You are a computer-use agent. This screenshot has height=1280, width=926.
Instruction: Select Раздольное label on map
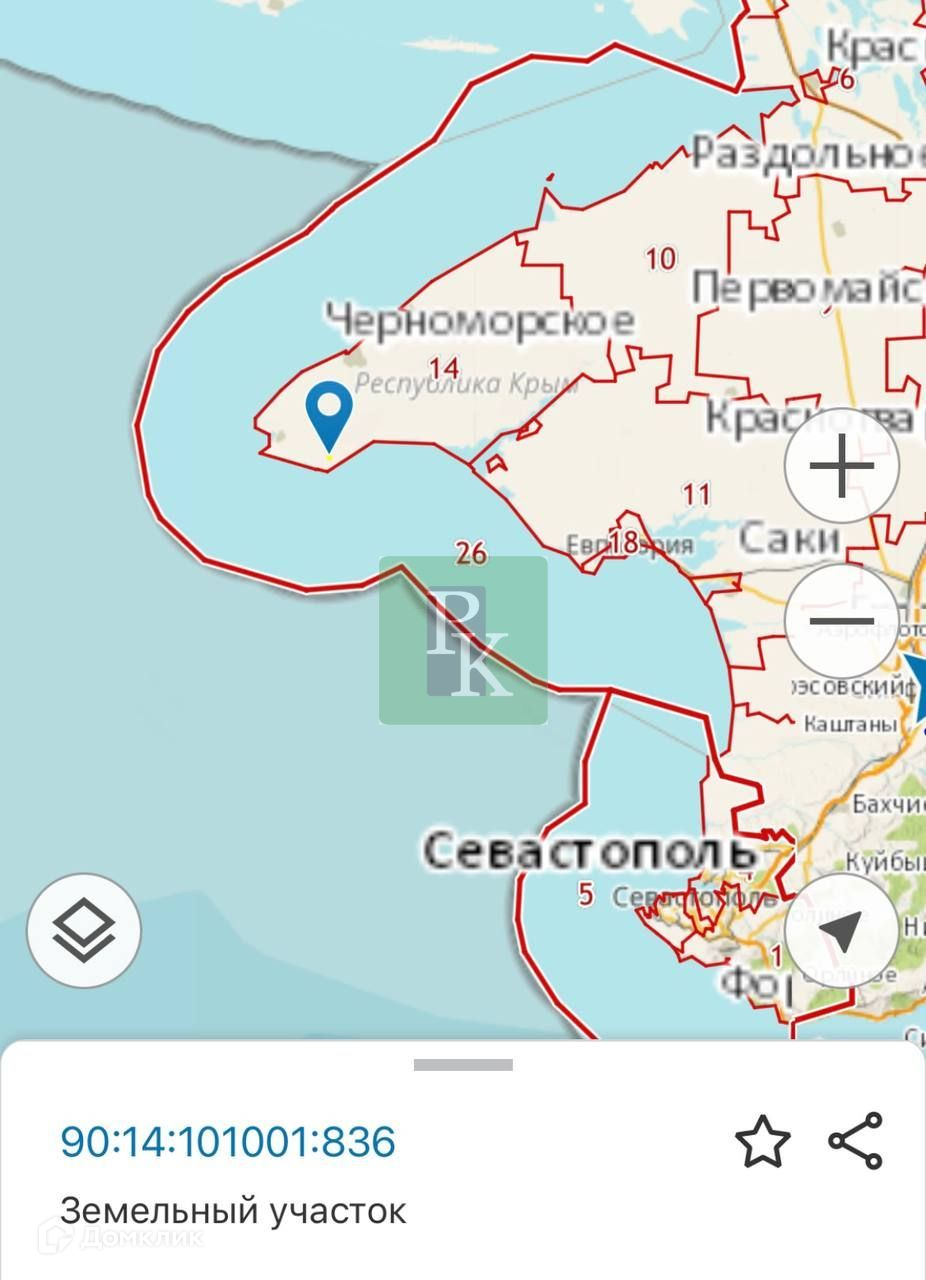pos(808,154)
